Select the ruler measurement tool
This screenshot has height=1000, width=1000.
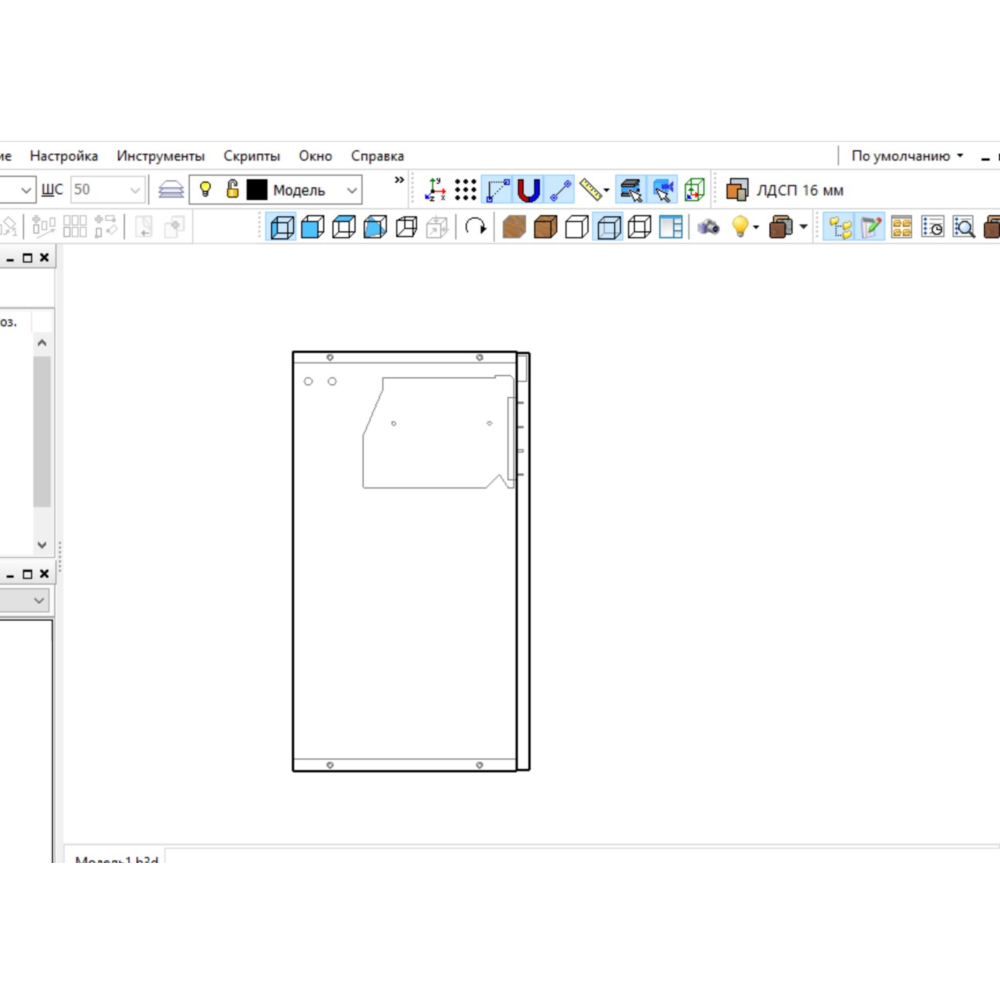[x=591, y=190]
